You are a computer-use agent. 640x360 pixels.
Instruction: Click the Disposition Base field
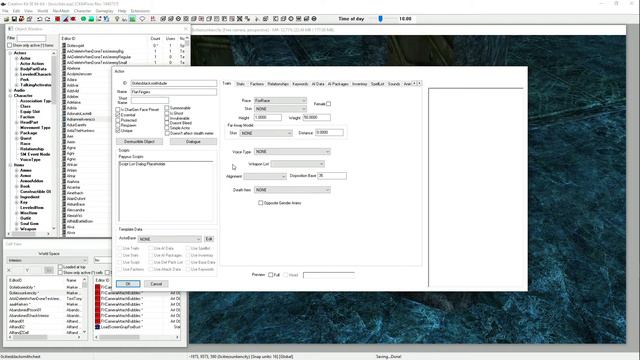(x=332, y=176)
